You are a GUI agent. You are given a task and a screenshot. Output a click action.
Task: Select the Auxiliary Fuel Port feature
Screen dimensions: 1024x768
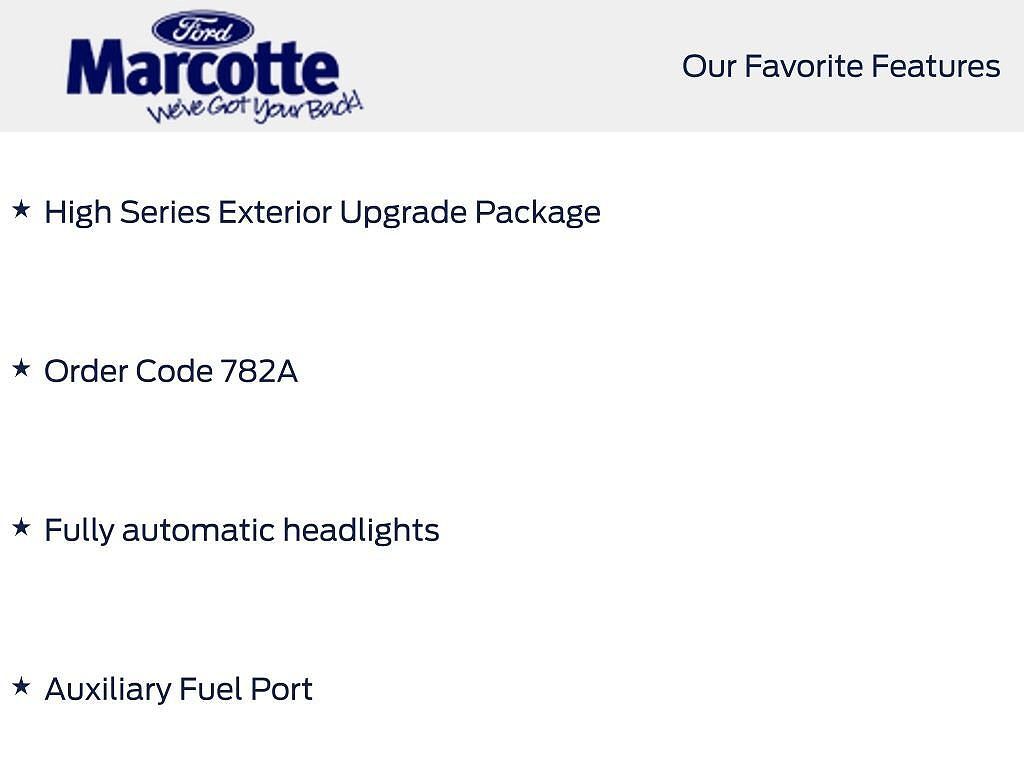point(179,689)
